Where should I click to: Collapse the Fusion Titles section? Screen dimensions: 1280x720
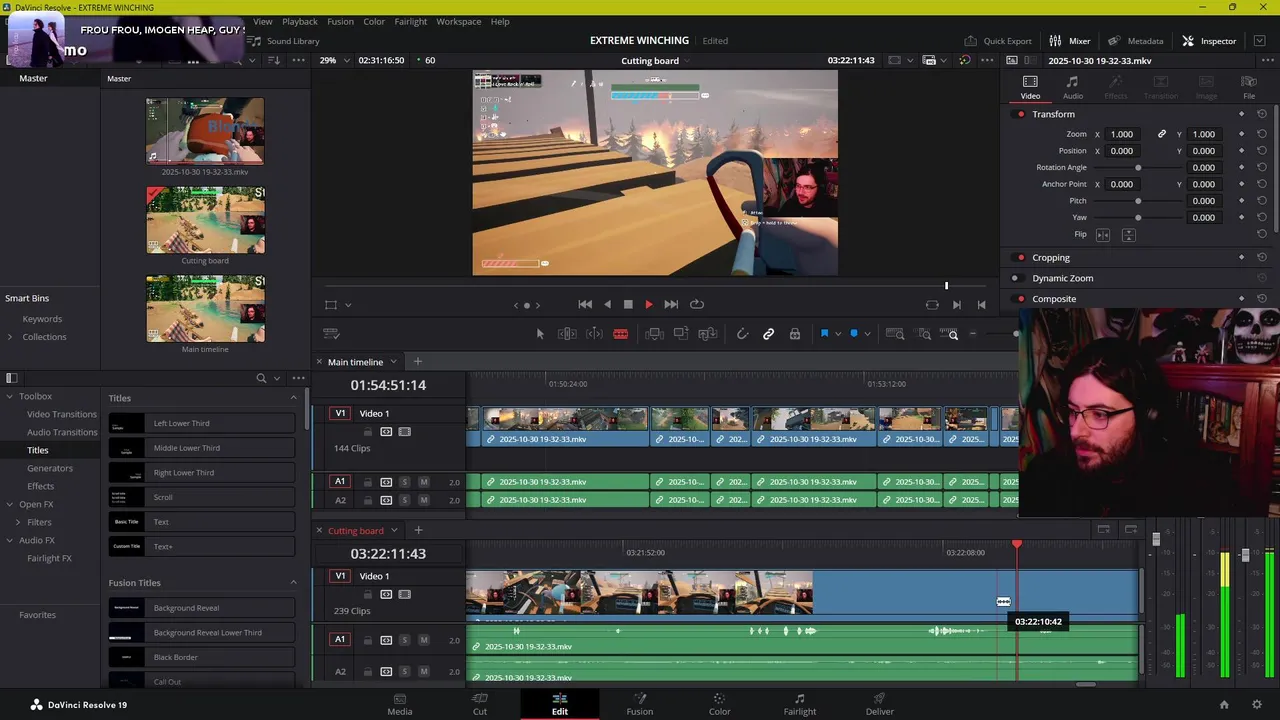(293, 583)
